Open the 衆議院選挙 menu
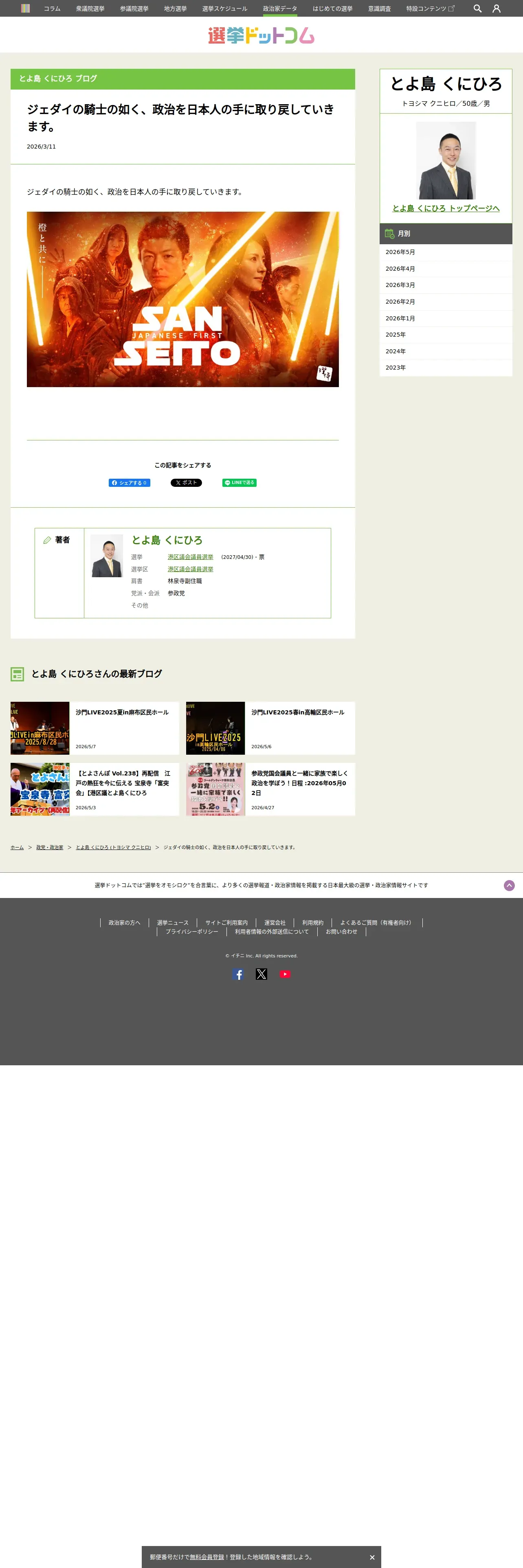The image size is (523, 1568). (x=90, y=9)
